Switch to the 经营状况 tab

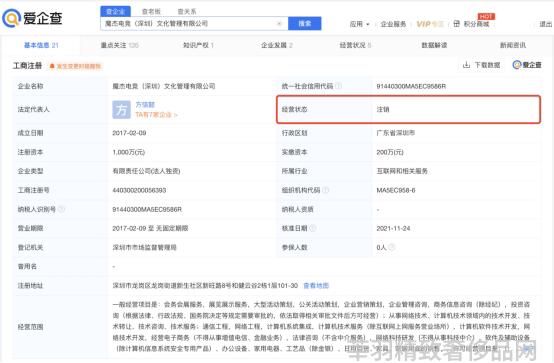click(x=355, y=45)
